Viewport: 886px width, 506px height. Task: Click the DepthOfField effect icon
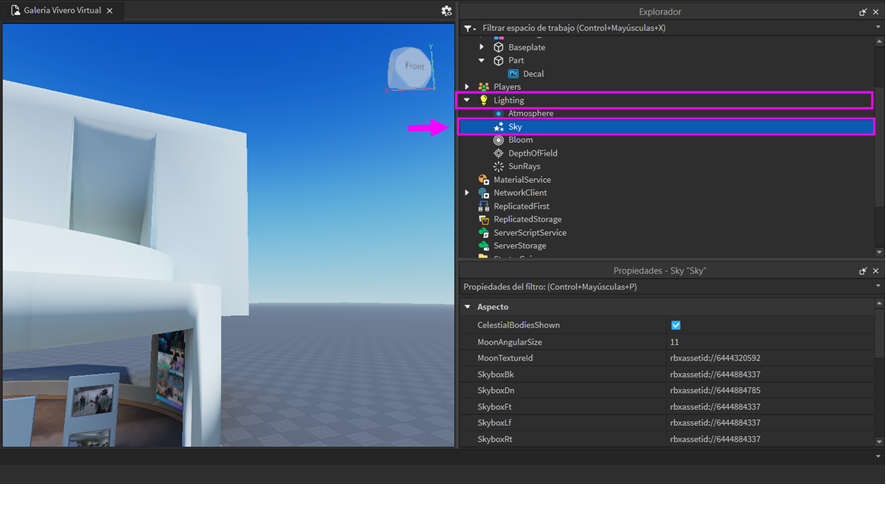[498, 153]
